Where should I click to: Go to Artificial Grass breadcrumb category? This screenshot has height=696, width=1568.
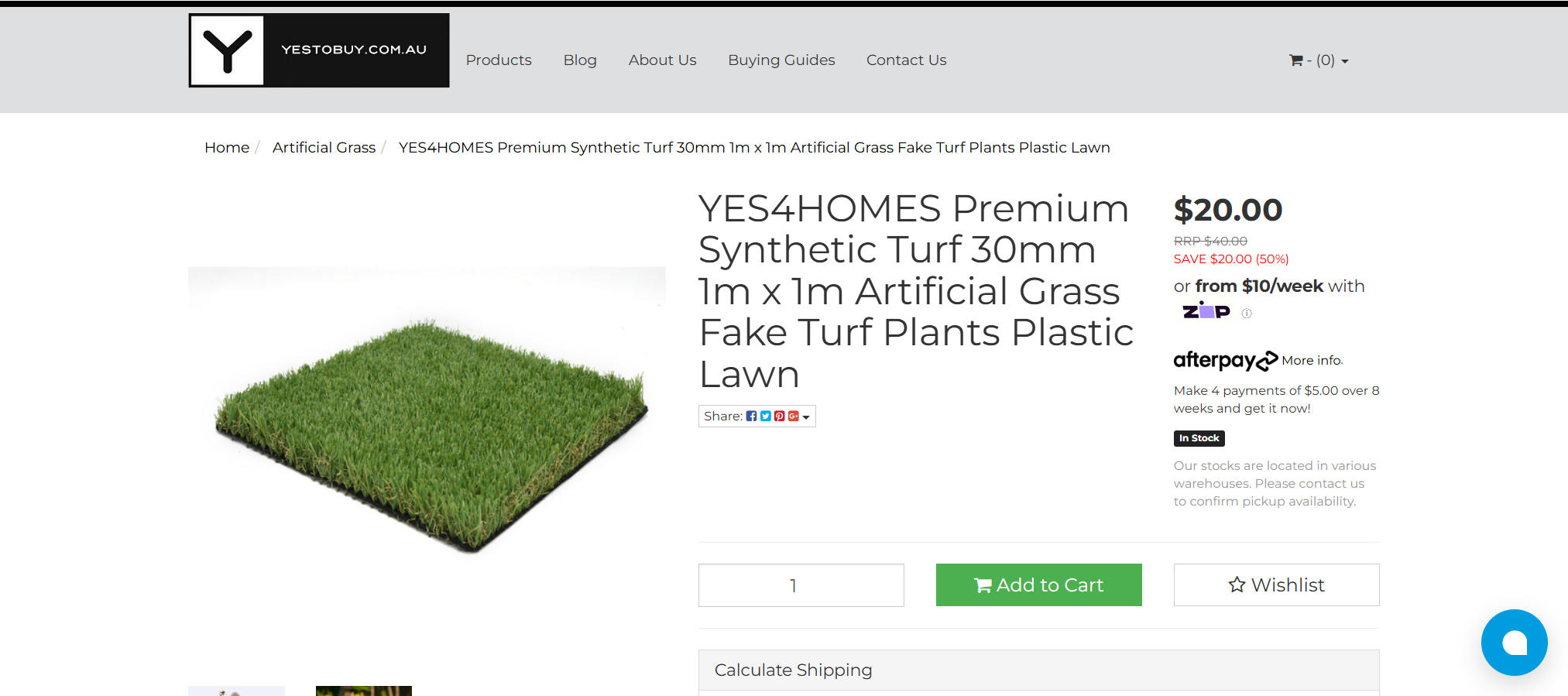(x=324, y=148)
